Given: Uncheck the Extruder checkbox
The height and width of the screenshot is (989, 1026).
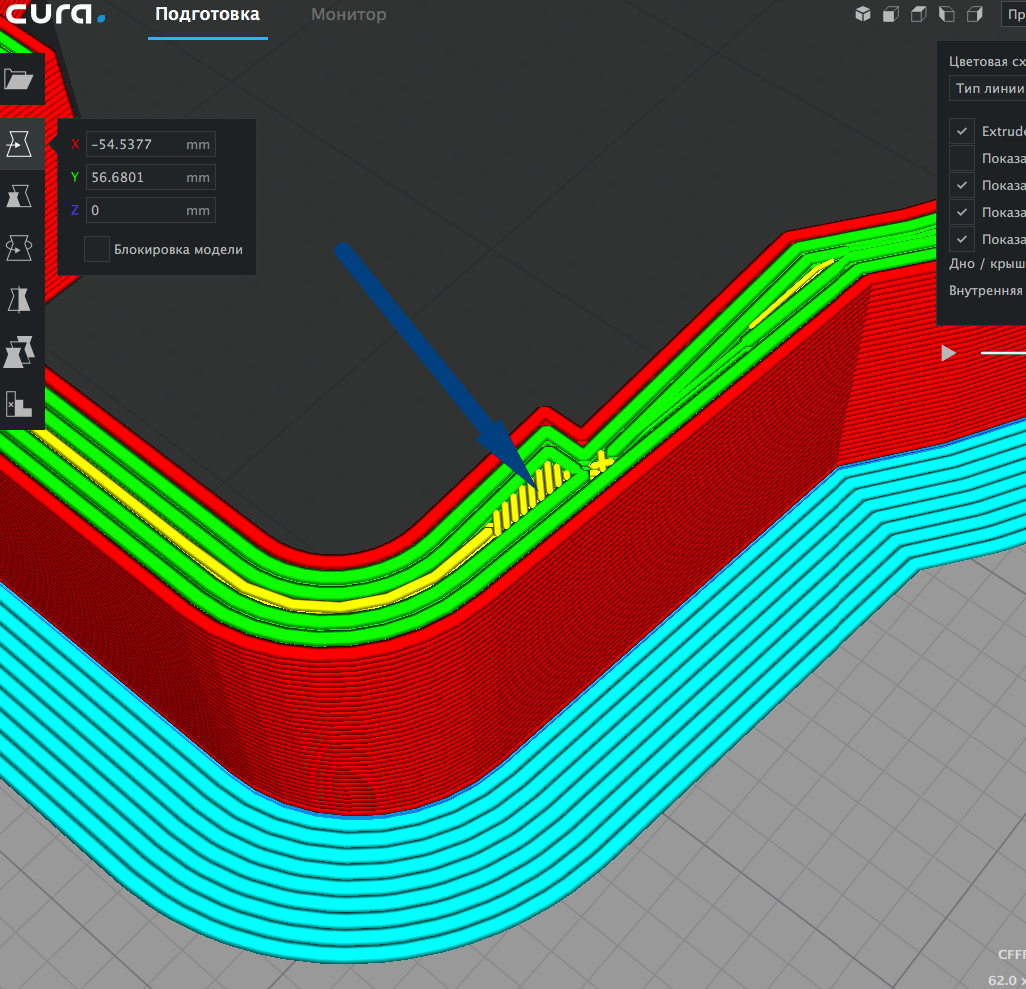Looking at the screenshot, I should coord(962,131).
